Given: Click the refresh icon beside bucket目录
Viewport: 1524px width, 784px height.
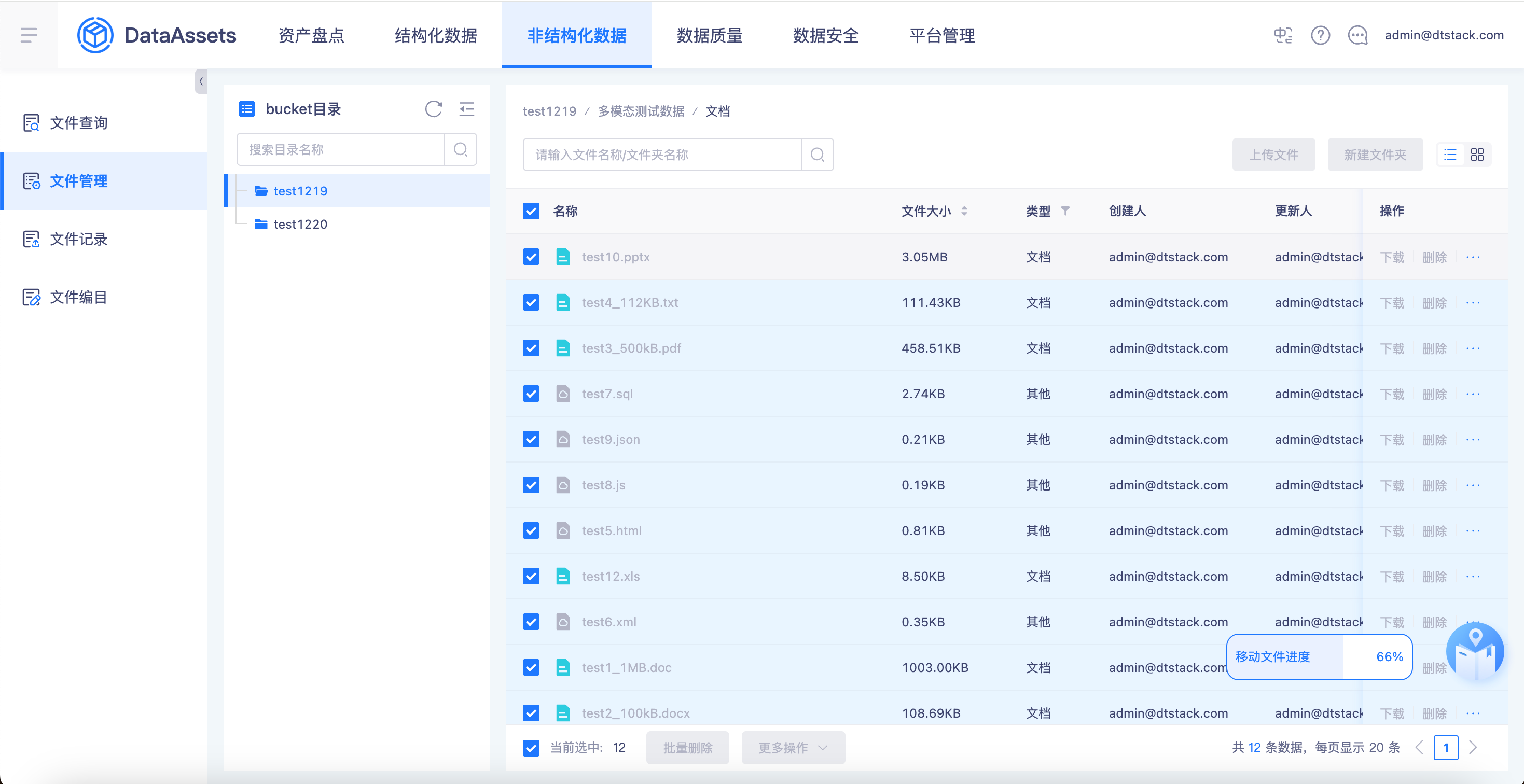Looking at the screenshot, I should pos(433,109).
